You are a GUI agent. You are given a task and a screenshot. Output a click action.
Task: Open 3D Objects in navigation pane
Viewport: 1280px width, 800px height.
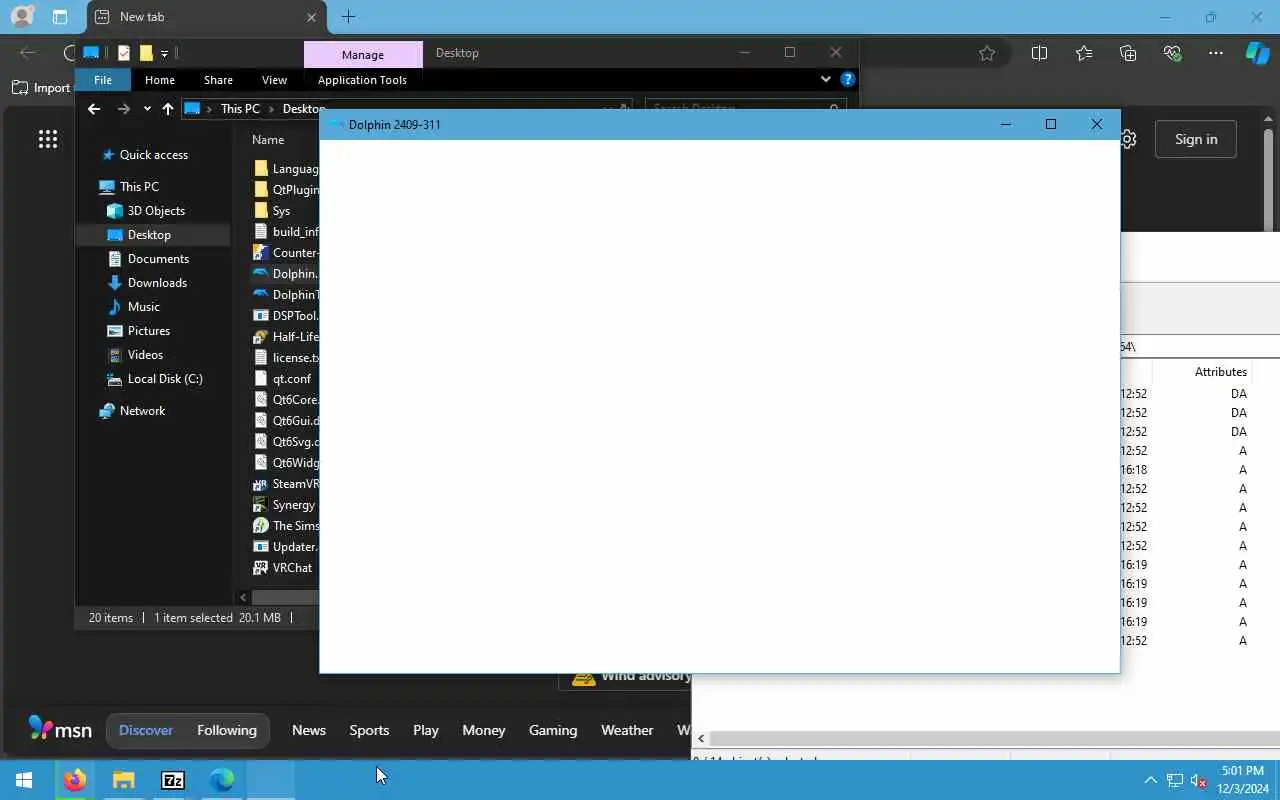click(x=156, y=211)
